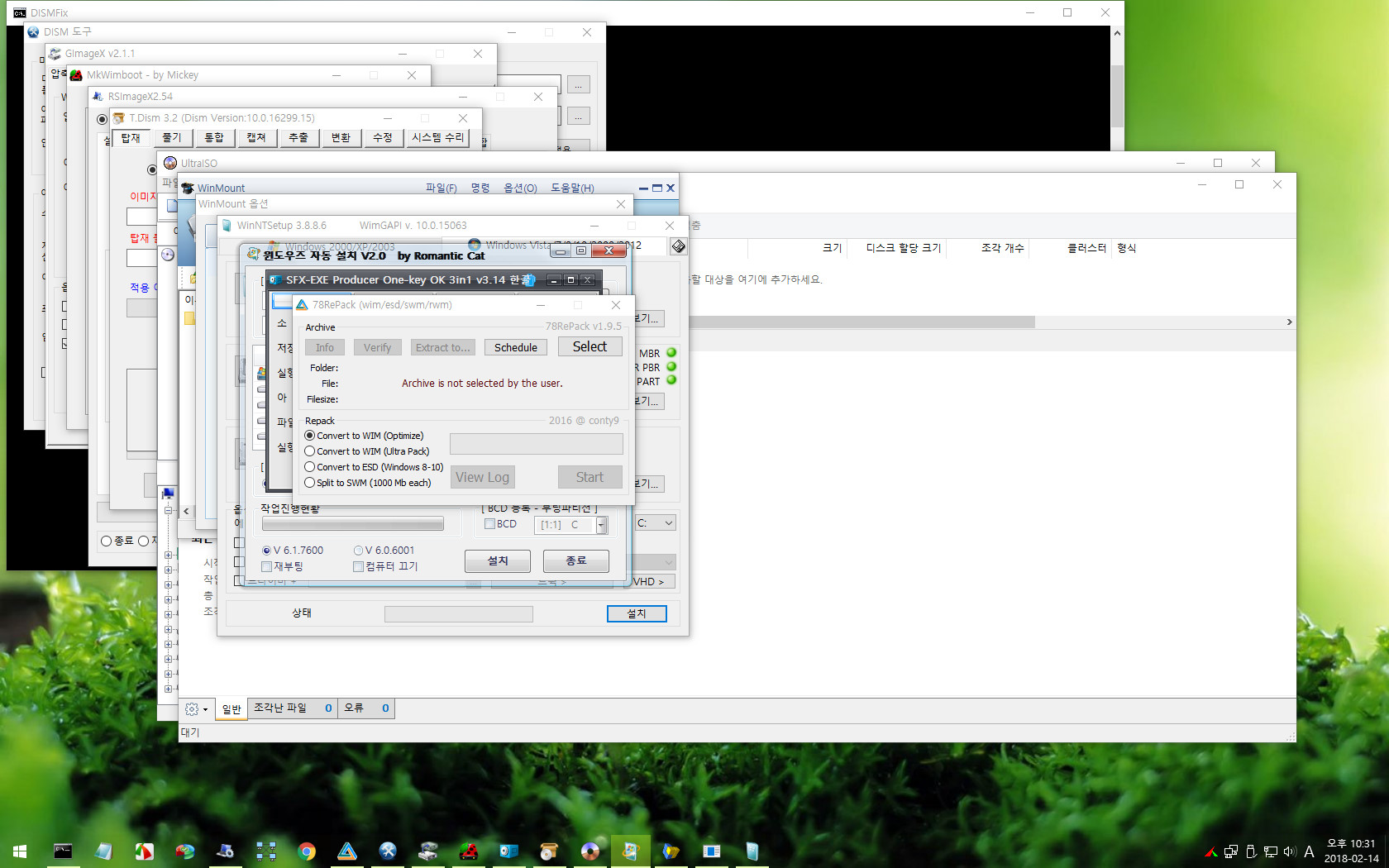Click the 상태 progress bar in WinNTSetup
1389x868 pixels.
459,614
